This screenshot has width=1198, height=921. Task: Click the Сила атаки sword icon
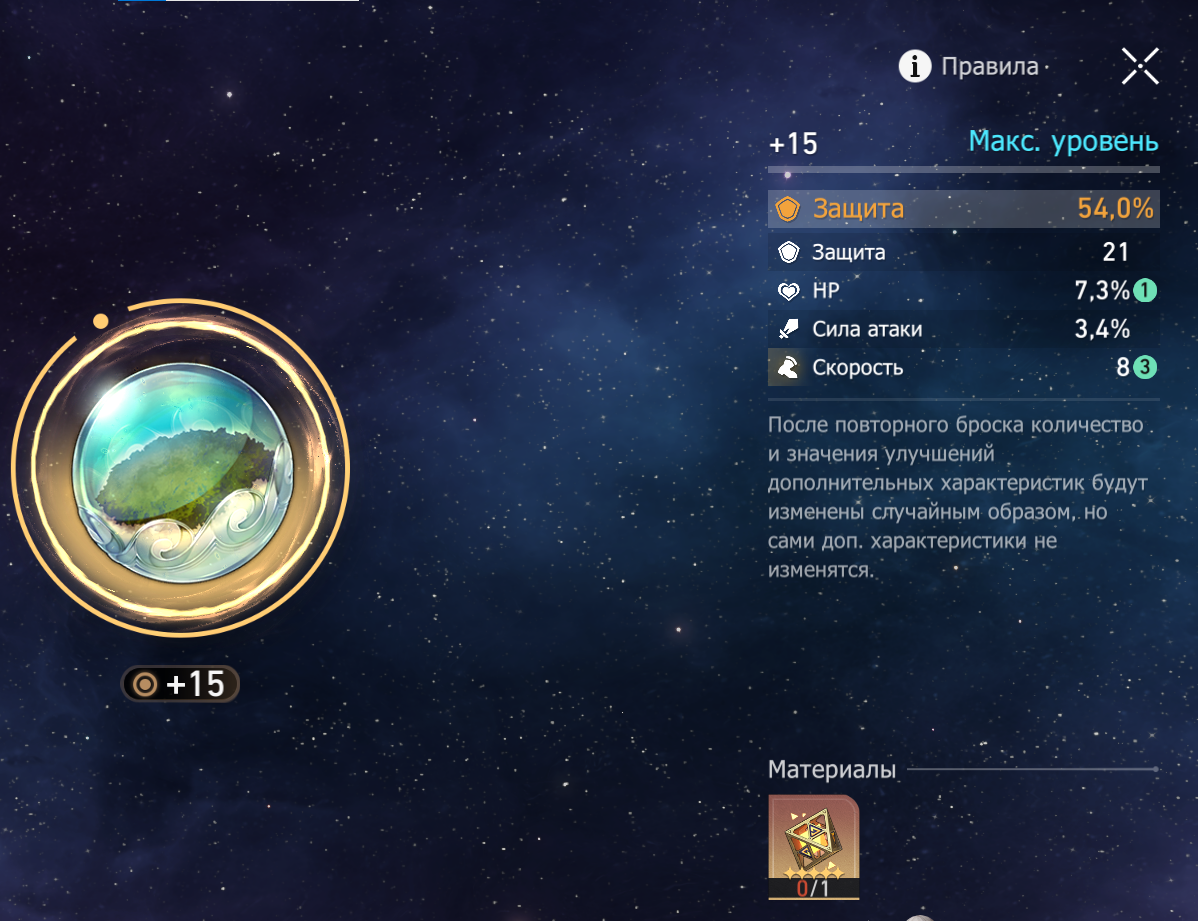(788, 329)
